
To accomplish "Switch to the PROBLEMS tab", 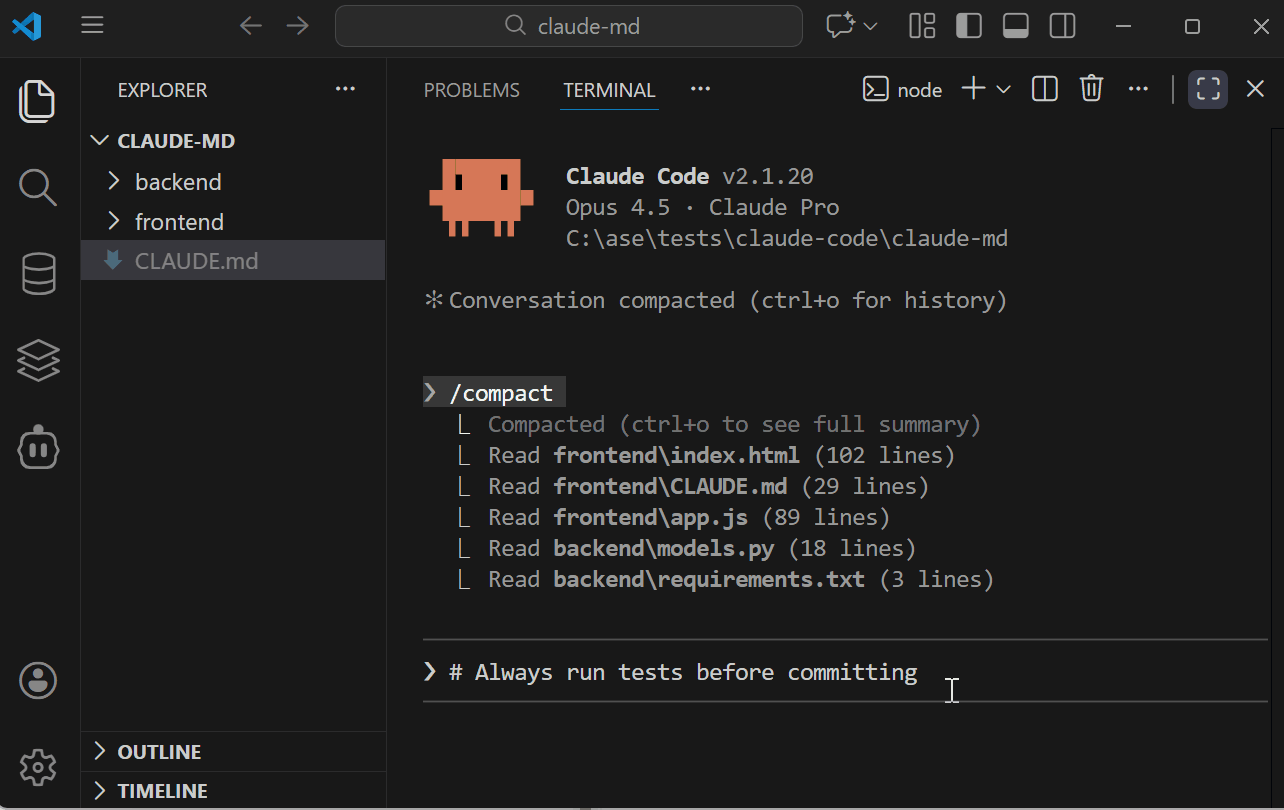I will pyautogui.click(x=472, y=90).
